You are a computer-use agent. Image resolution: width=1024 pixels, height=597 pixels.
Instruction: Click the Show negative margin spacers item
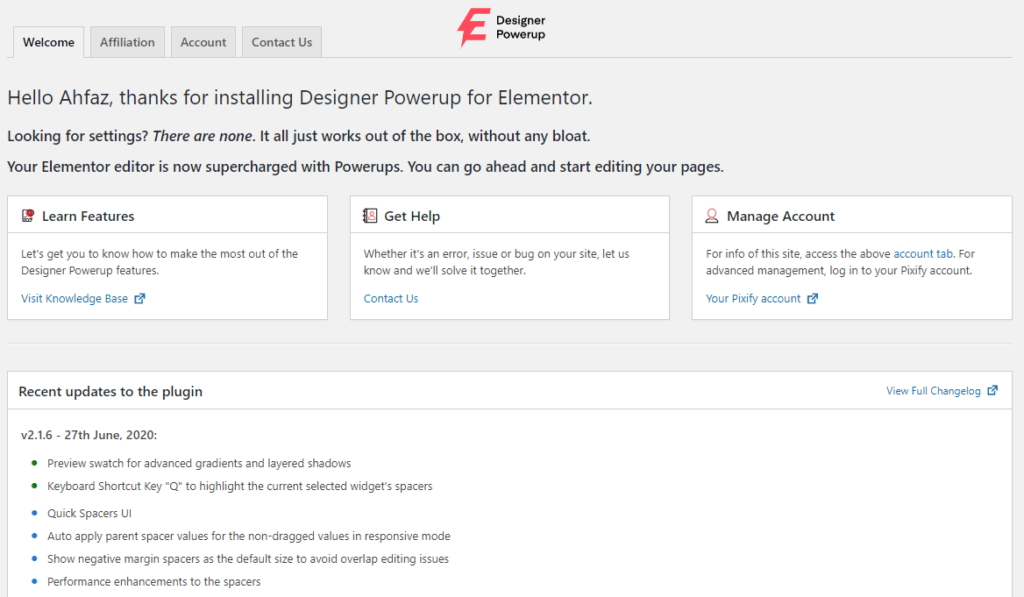pos(248,559)
